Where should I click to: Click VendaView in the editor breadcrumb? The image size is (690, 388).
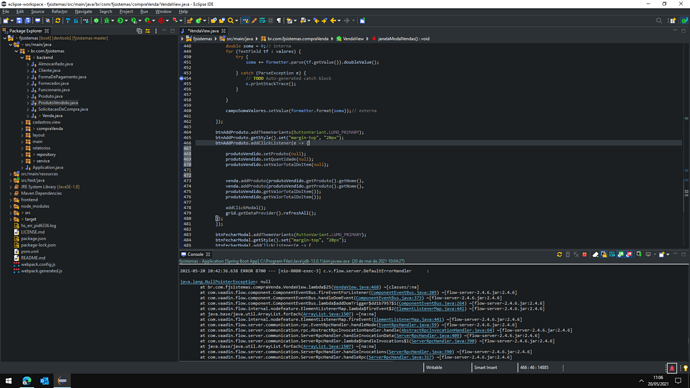[x=353, y=39]
